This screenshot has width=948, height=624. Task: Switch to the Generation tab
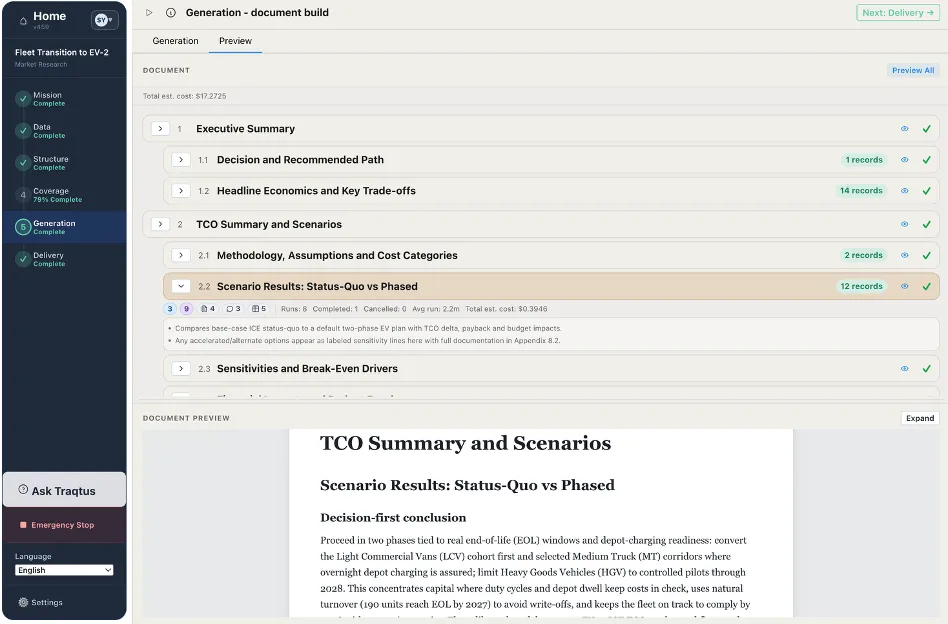pos(175,41)
